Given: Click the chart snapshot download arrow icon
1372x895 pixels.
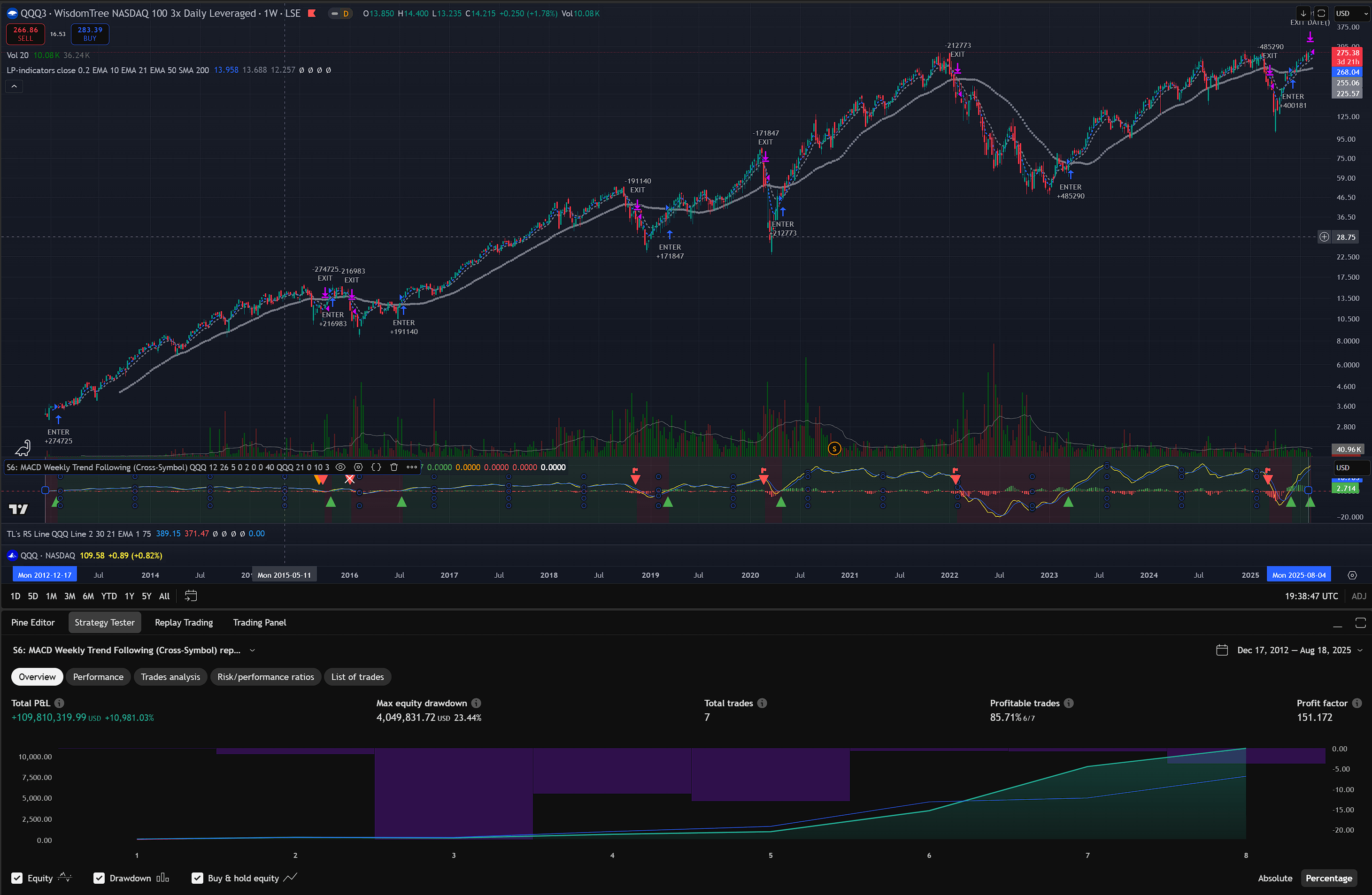Looking at the screenshot, I should (x=1303, y=13).
